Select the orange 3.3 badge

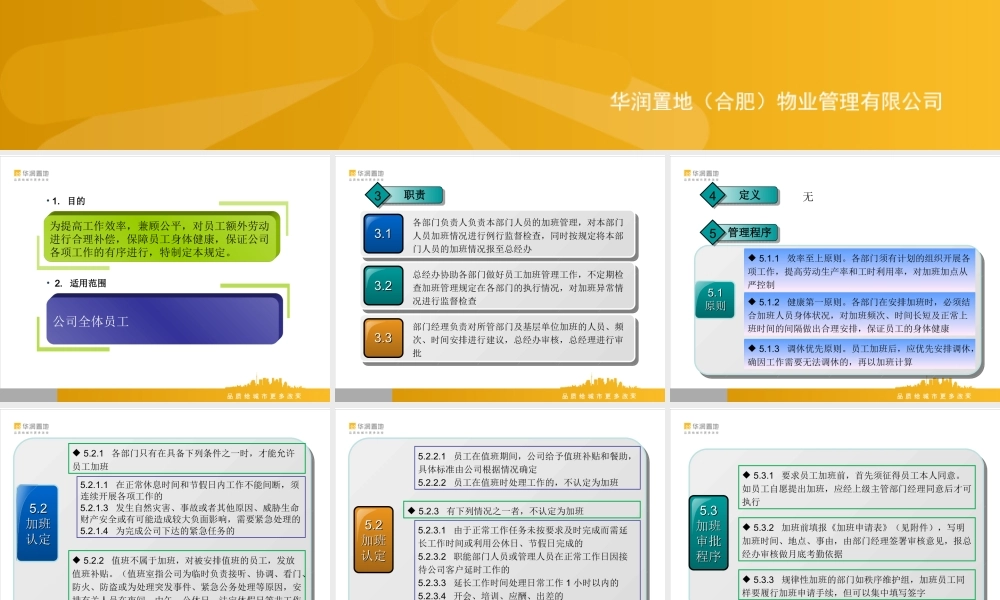point(383,338)
